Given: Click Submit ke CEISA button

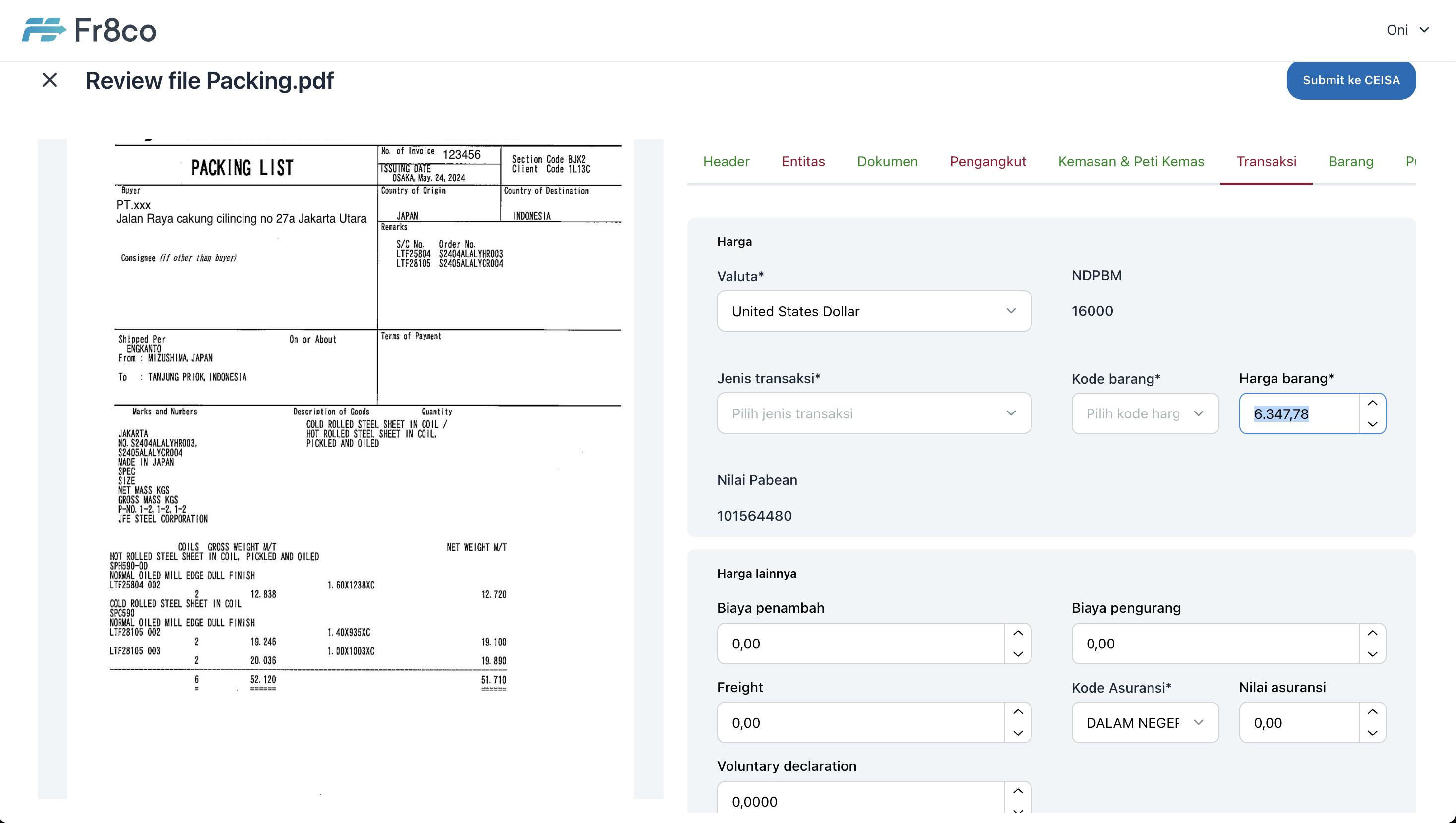Looking at the screenshot, I should [1352, 80].
